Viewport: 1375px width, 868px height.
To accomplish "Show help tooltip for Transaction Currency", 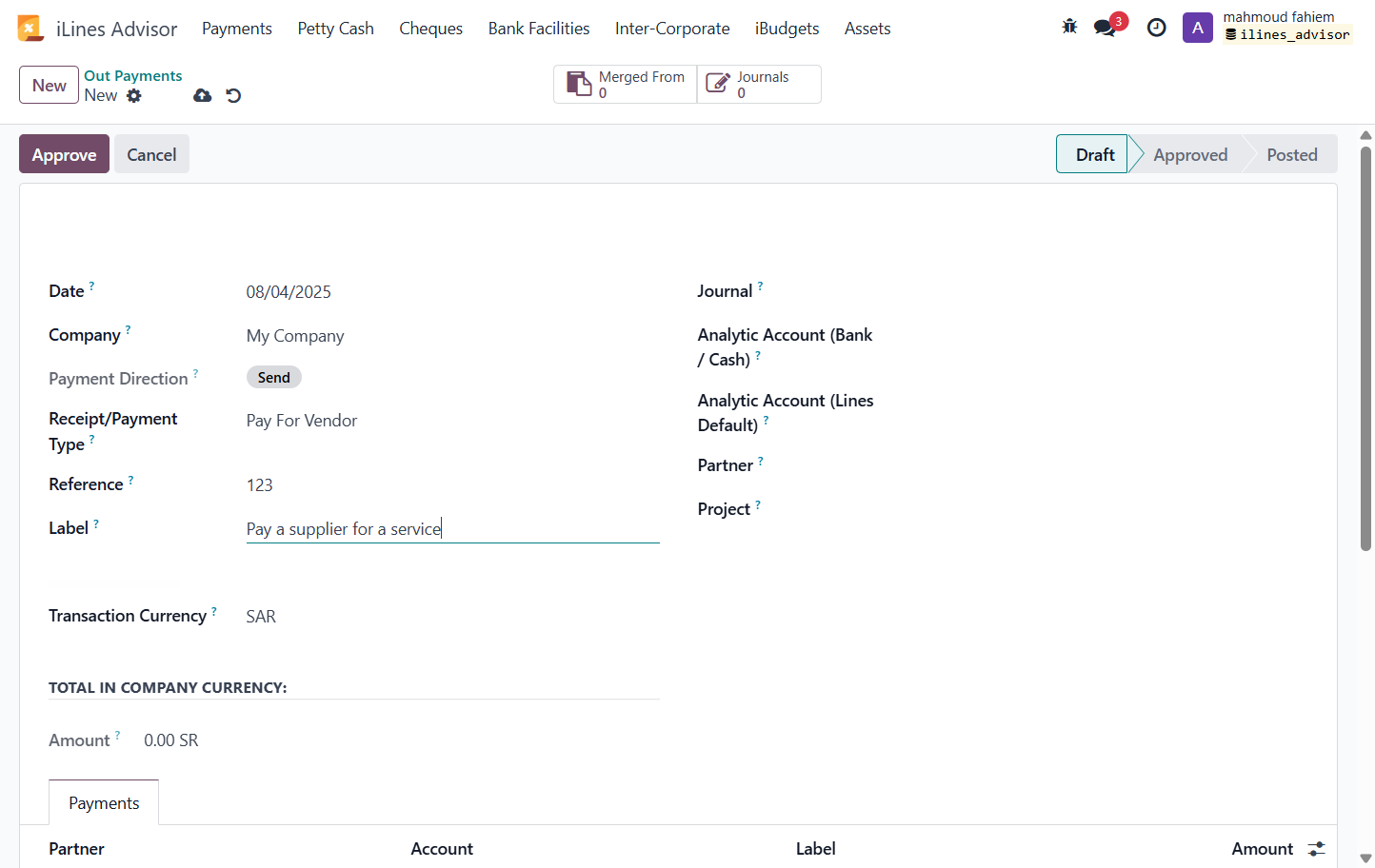I will tap(214, 610).
